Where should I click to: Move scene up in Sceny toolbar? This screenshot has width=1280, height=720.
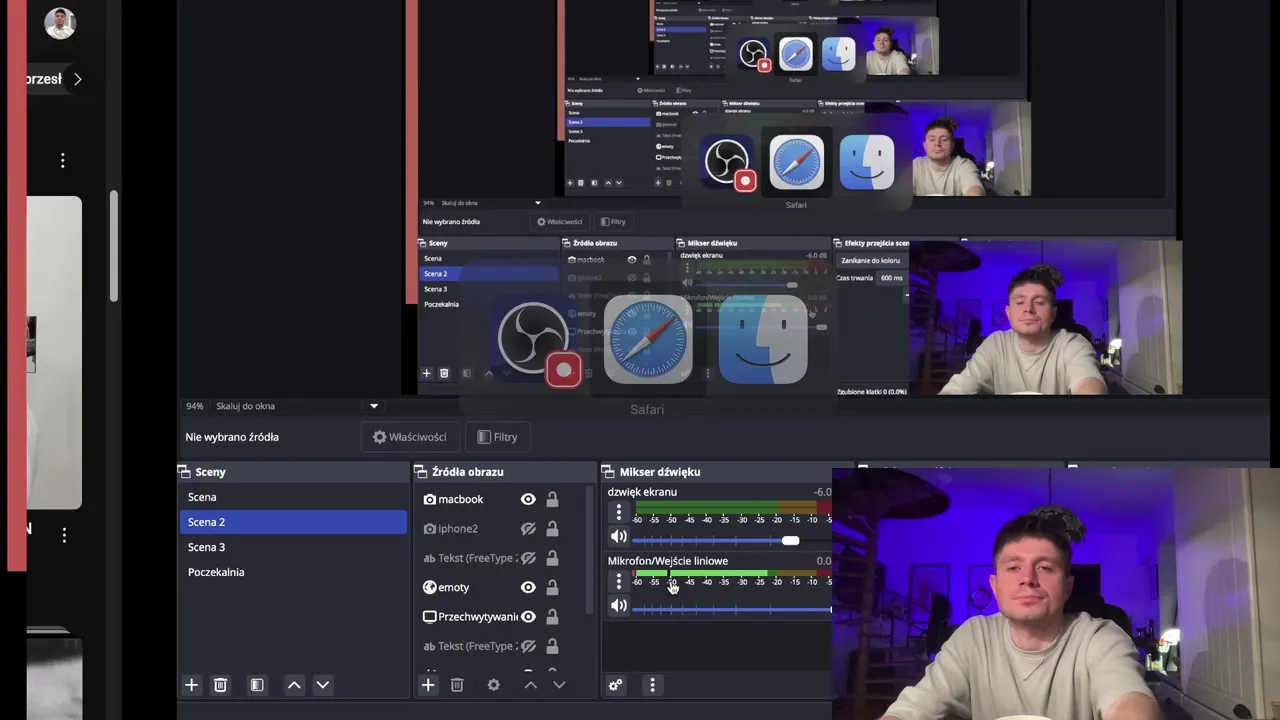(x=294, y=685)
